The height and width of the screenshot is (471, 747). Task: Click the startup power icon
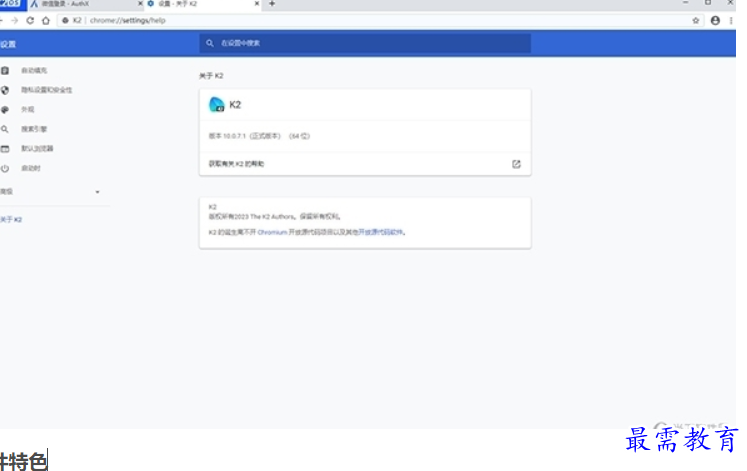tap(5, 168)
